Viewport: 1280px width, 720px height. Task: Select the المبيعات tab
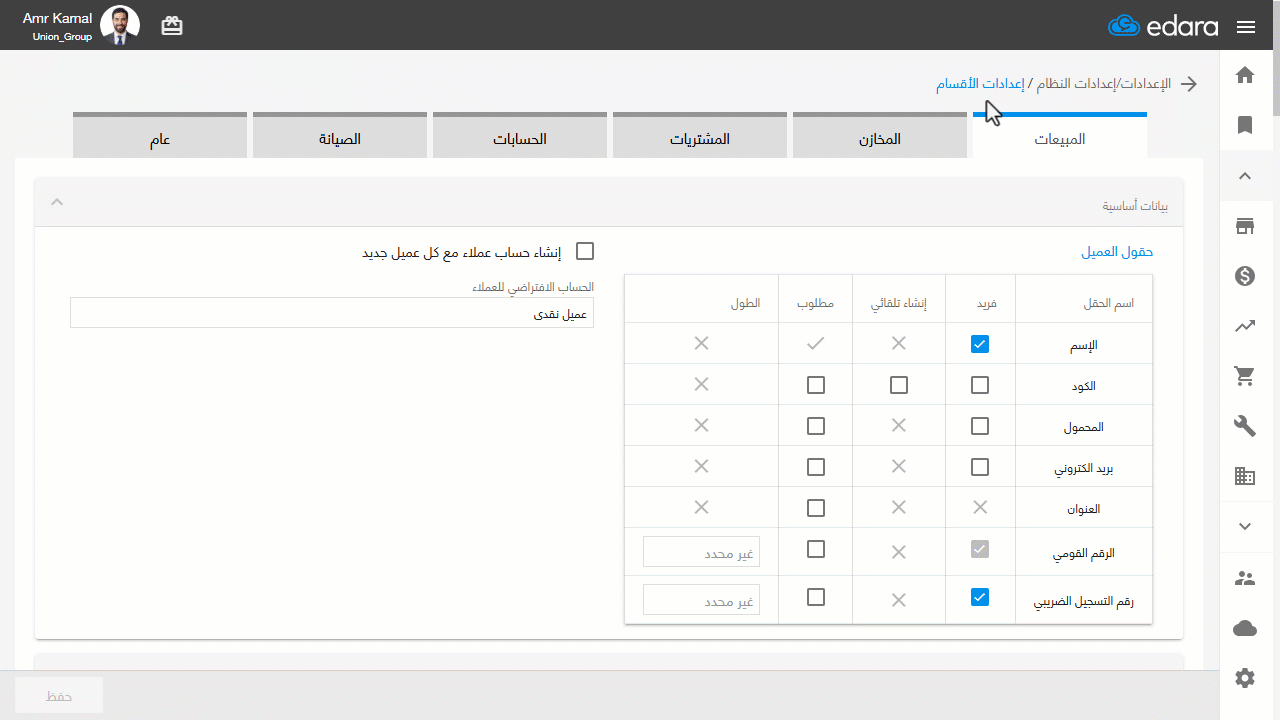click(1060, 136)
